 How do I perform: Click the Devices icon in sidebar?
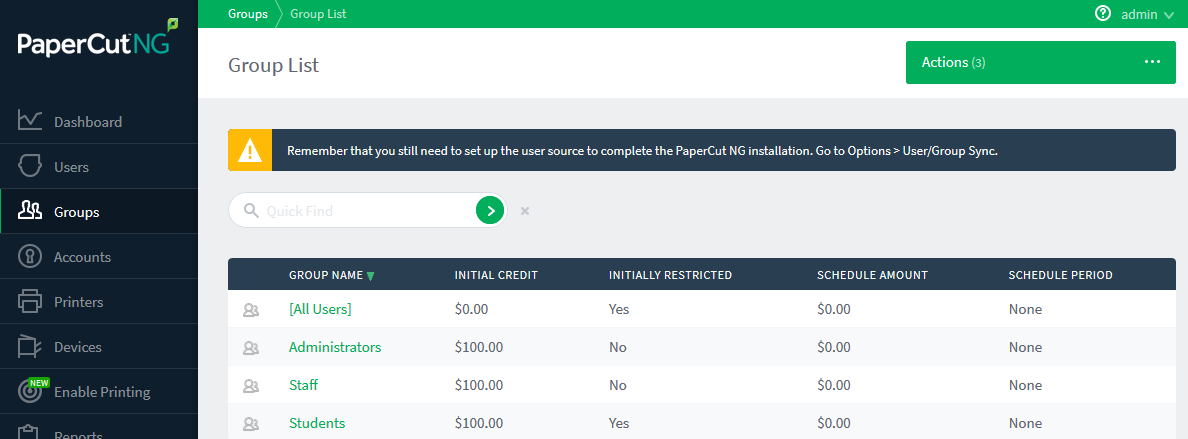click(29, 346)
